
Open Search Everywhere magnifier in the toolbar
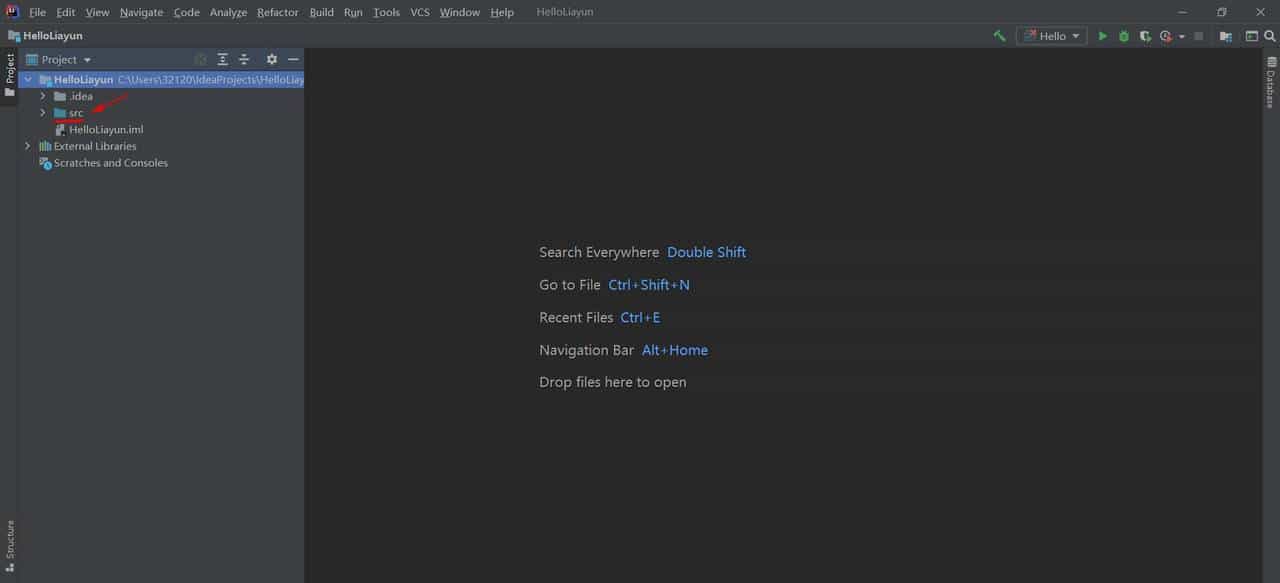point(1269,35)
